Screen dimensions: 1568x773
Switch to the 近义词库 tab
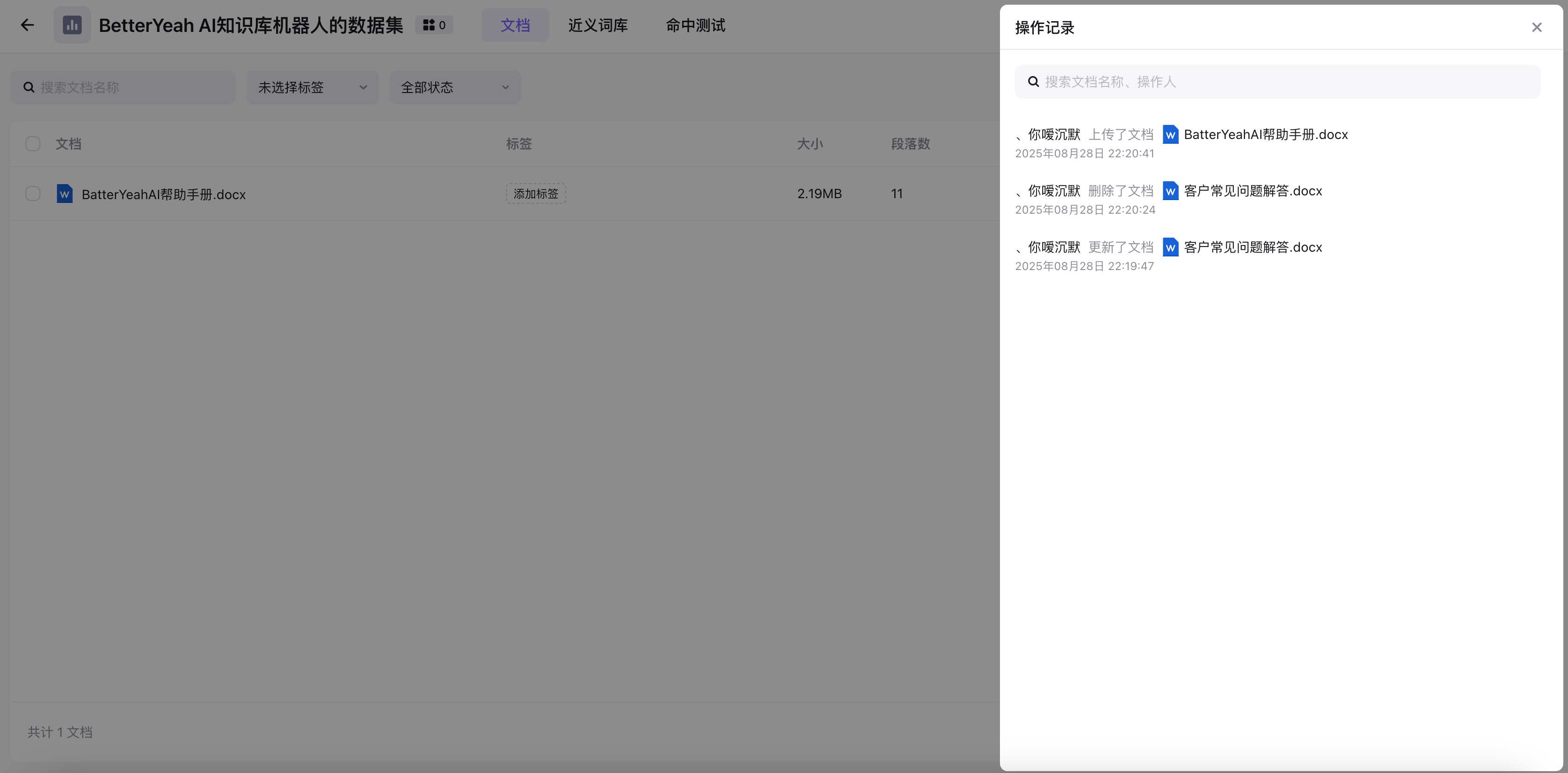[x=598, y=25]
